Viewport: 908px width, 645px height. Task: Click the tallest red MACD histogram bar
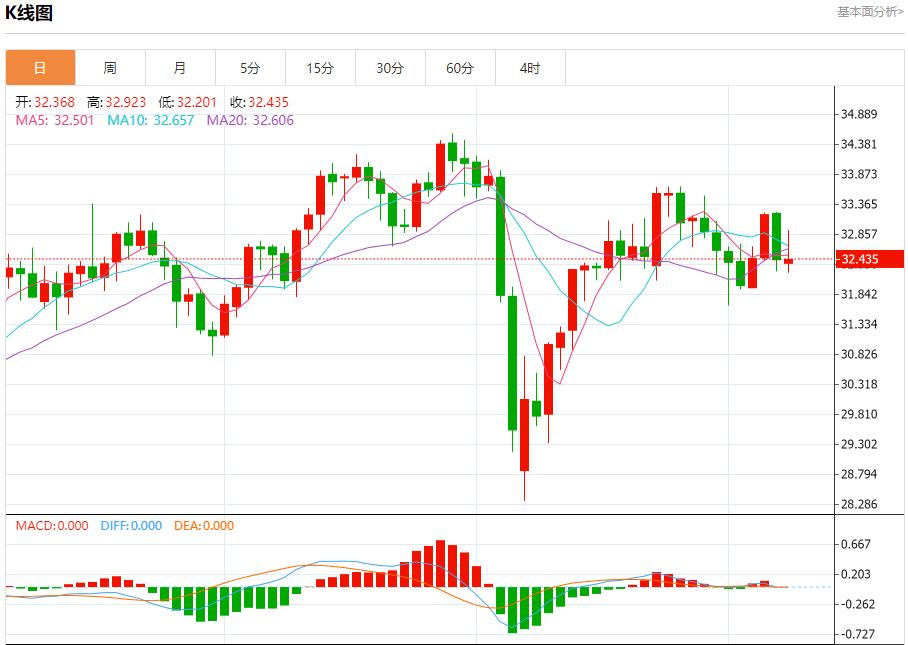[x=440, y=565]
